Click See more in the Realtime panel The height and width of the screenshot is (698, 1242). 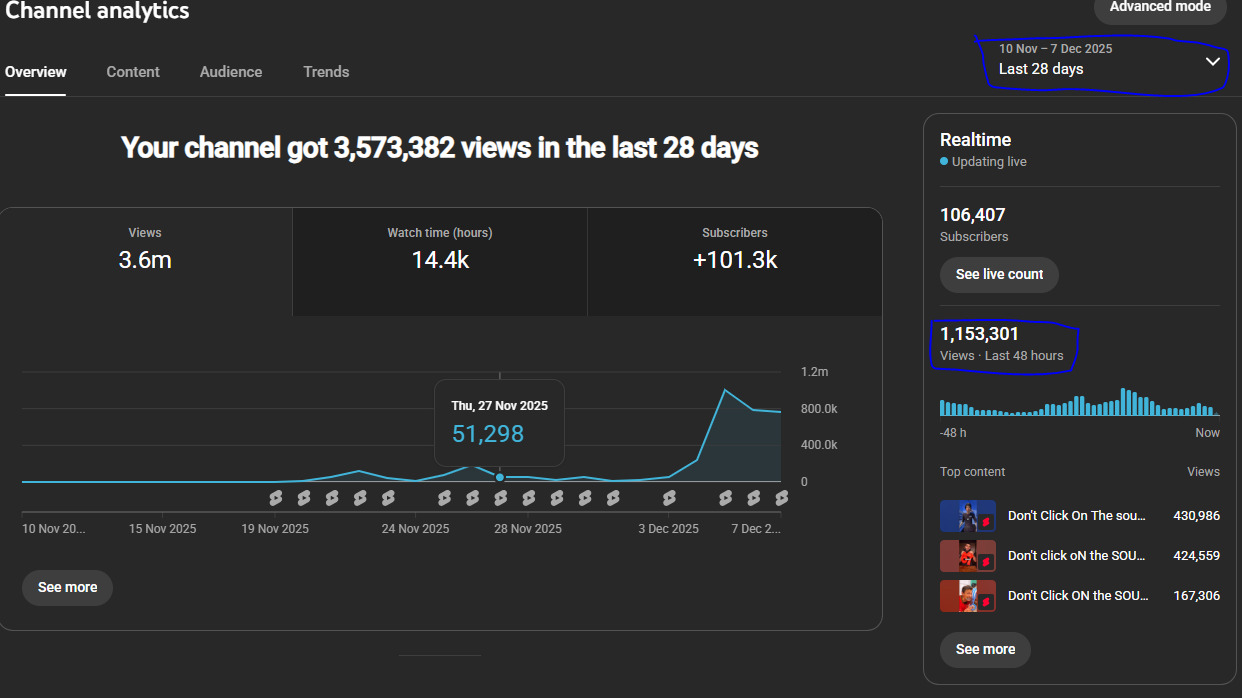(x=985, y=650)
